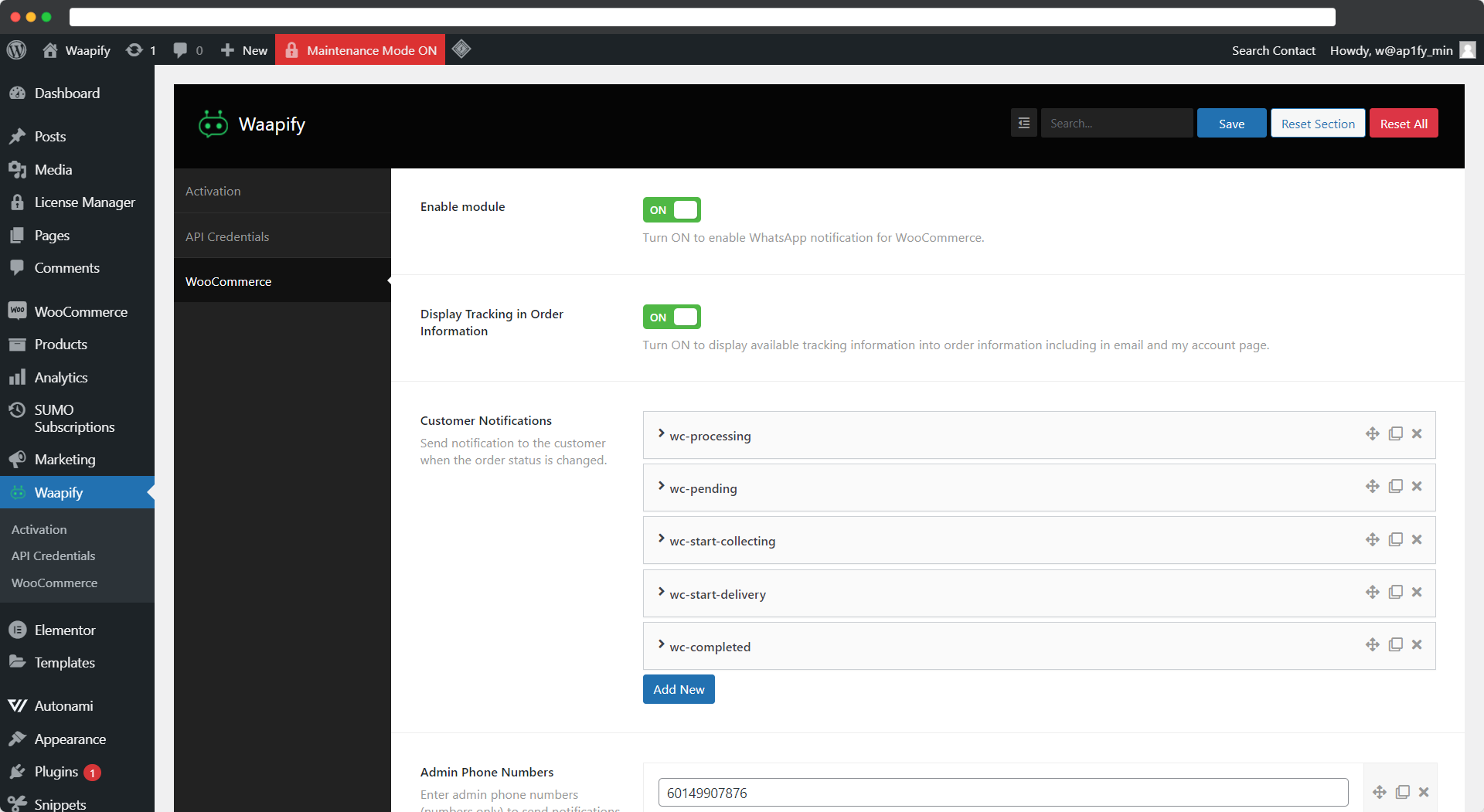Click Search Contact in the admin bar
This screenshot has height=812, width=1484.
point(1273,50)
